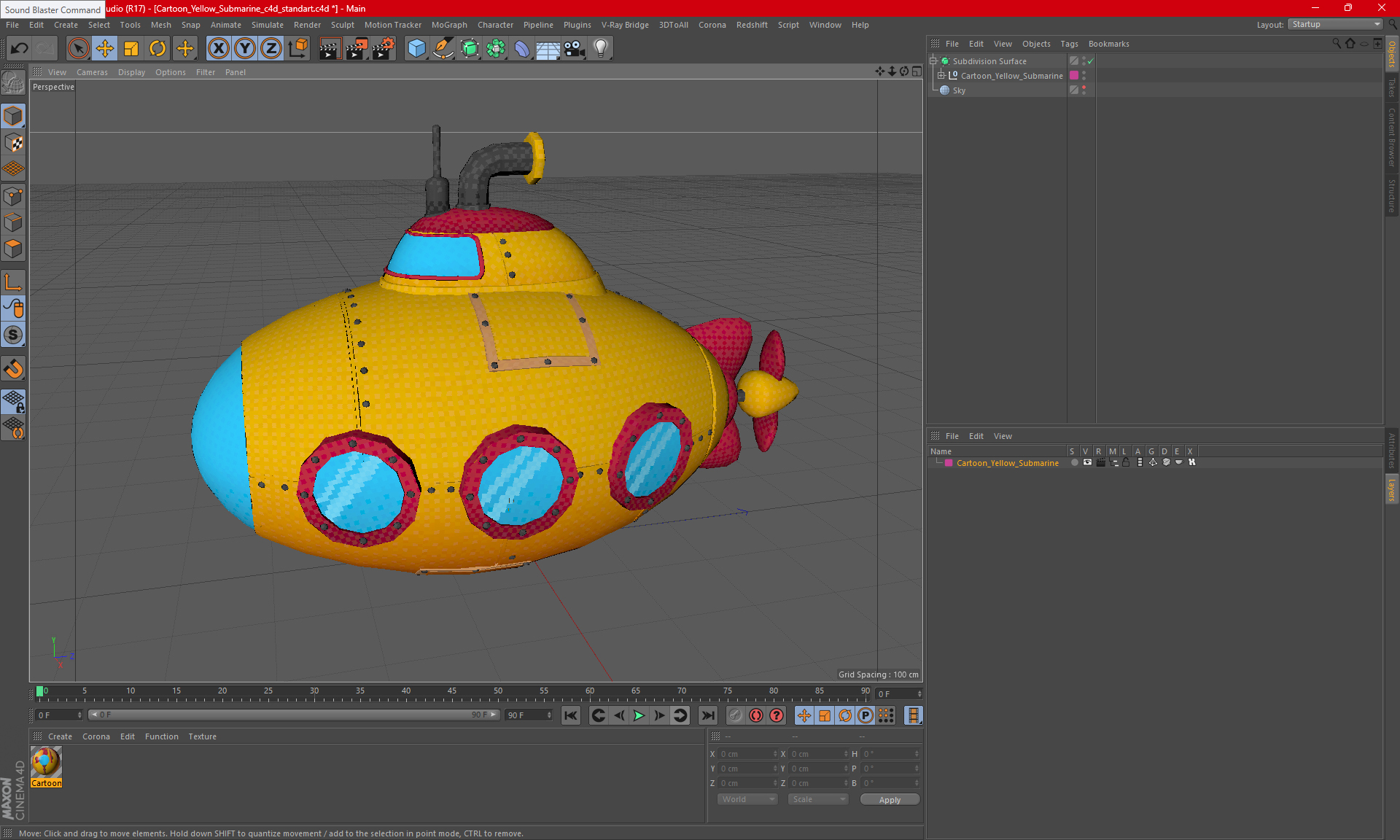This screenshot has height=840, width=1400.
Task: Switch to the Content Browser side tab
Action: click(x=1392, y=137)
